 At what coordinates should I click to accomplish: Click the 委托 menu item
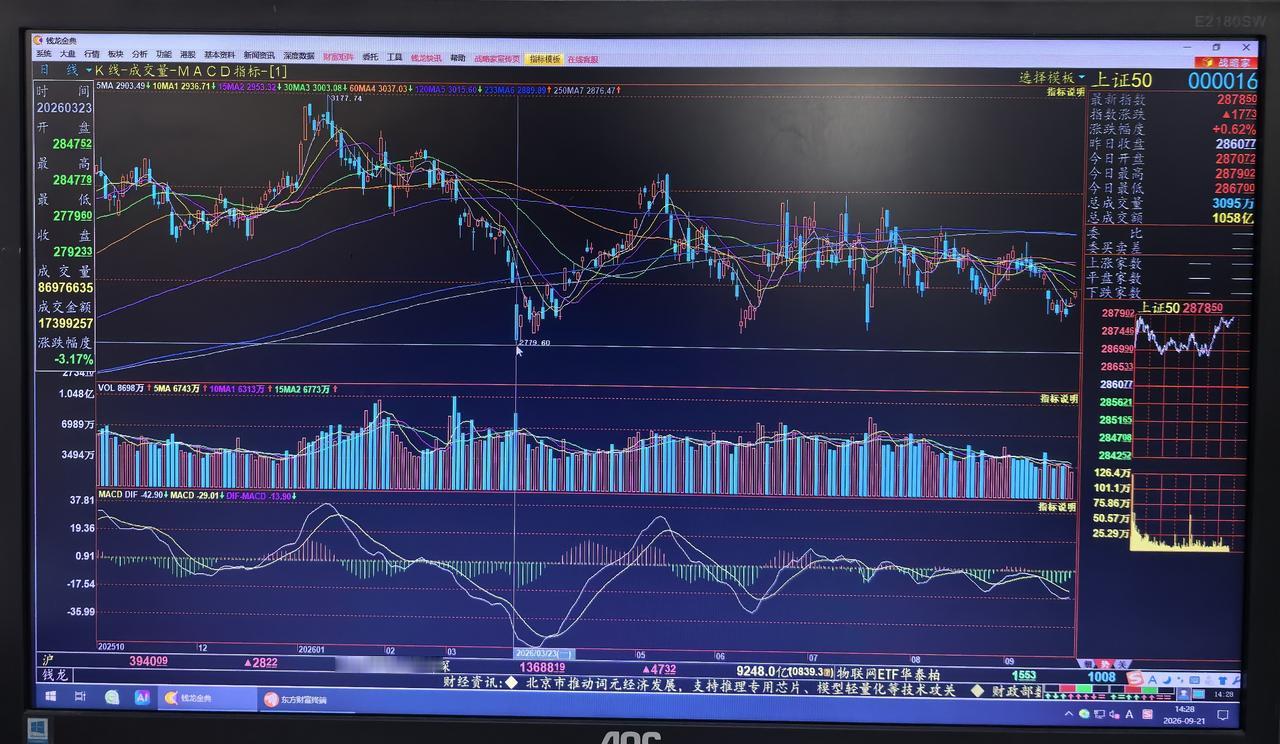coord(370,57)
